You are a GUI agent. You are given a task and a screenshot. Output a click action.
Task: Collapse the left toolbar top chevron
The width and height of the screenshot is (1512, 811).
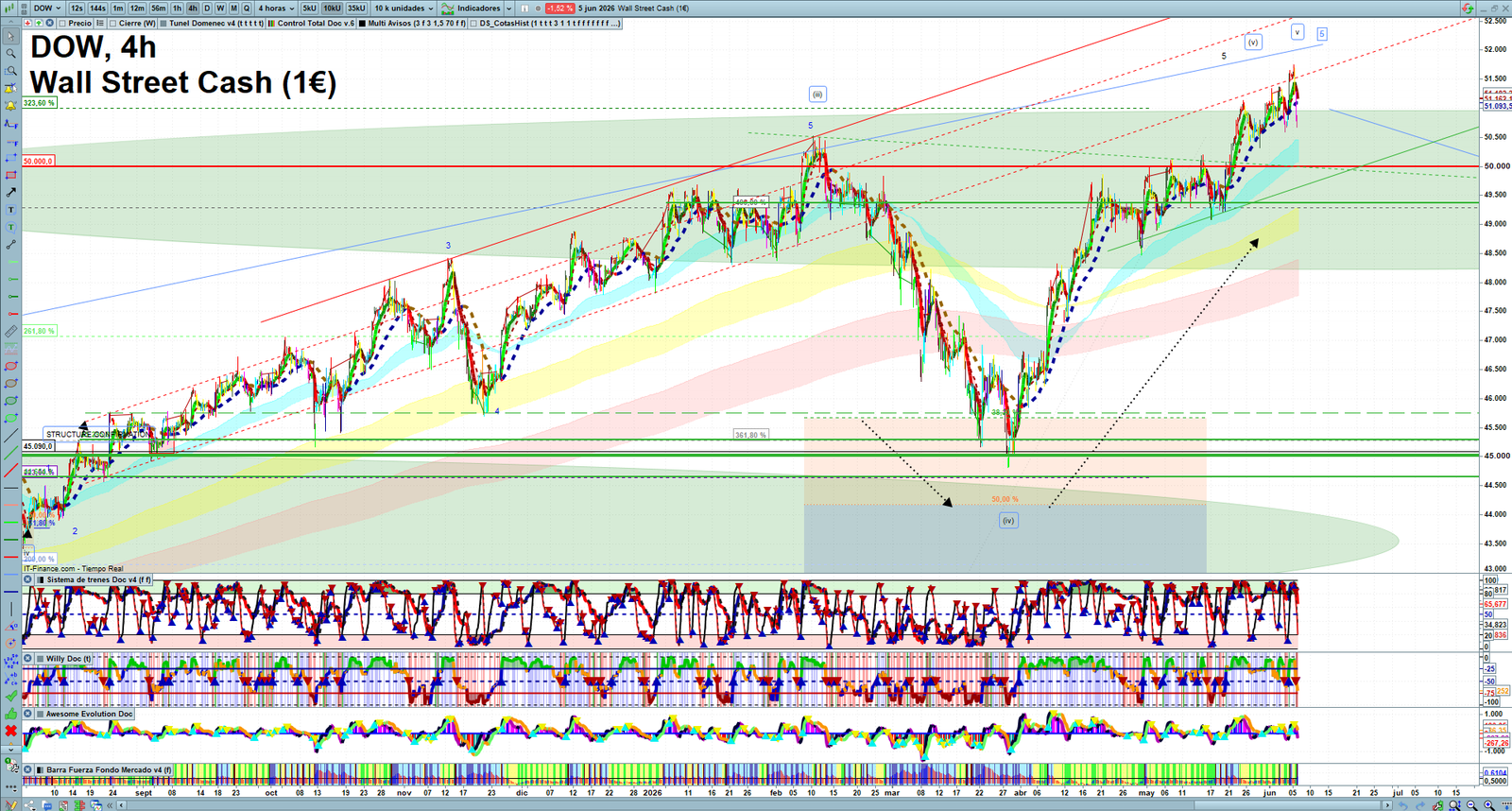coord(10,21)
